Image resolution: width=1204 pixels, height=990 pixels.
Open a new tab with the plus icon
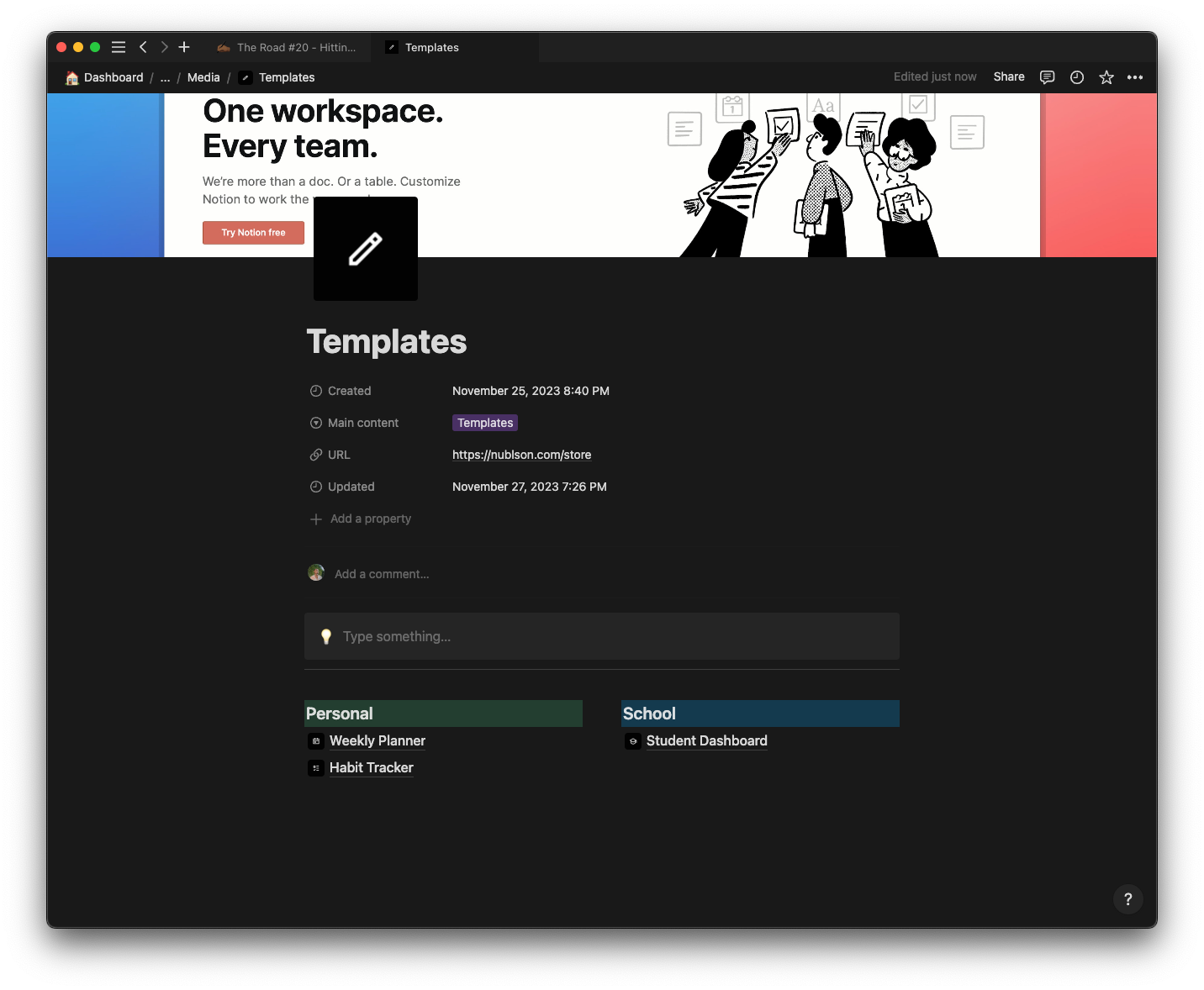(x=184, y=47)
